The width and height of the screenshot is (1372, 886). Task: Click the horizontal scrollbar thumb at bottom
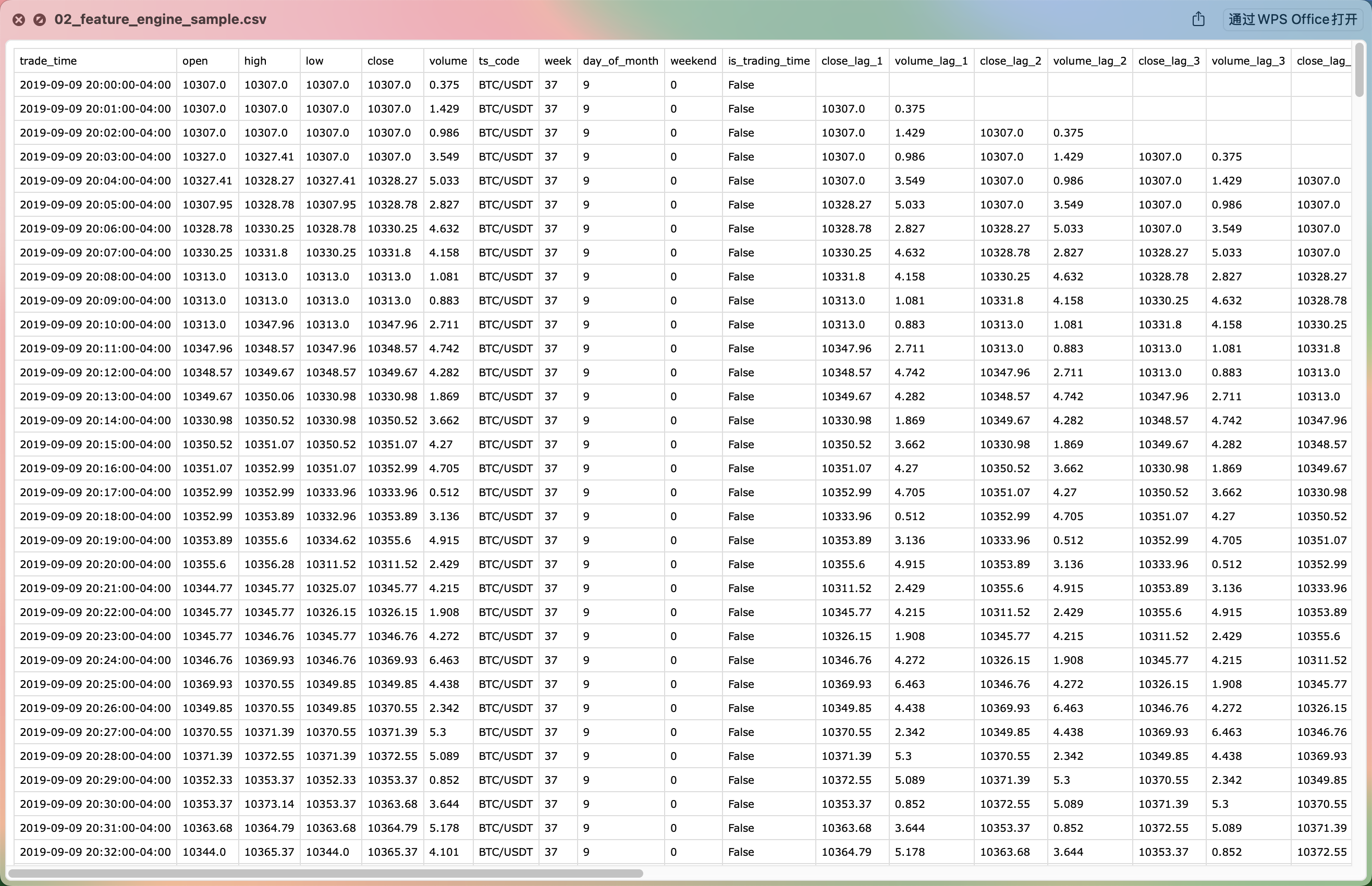point(326,873)
